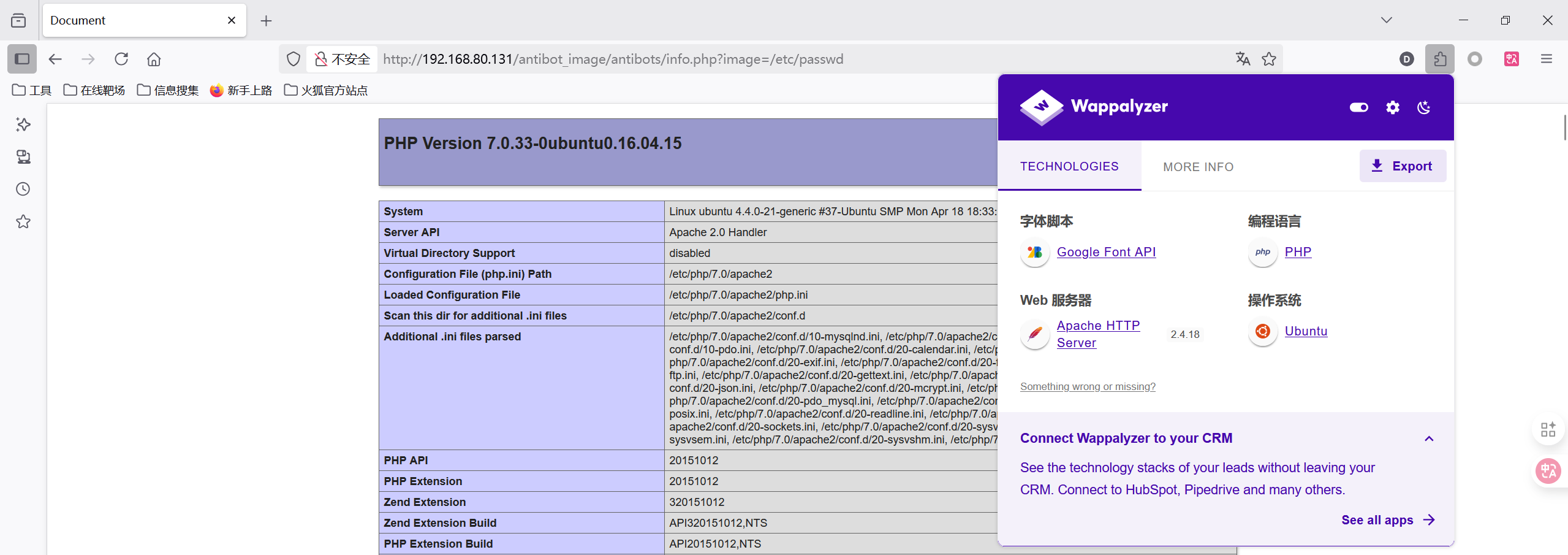
Task: Open bookmarks star icon in sidebar
Action: point(23,221)
